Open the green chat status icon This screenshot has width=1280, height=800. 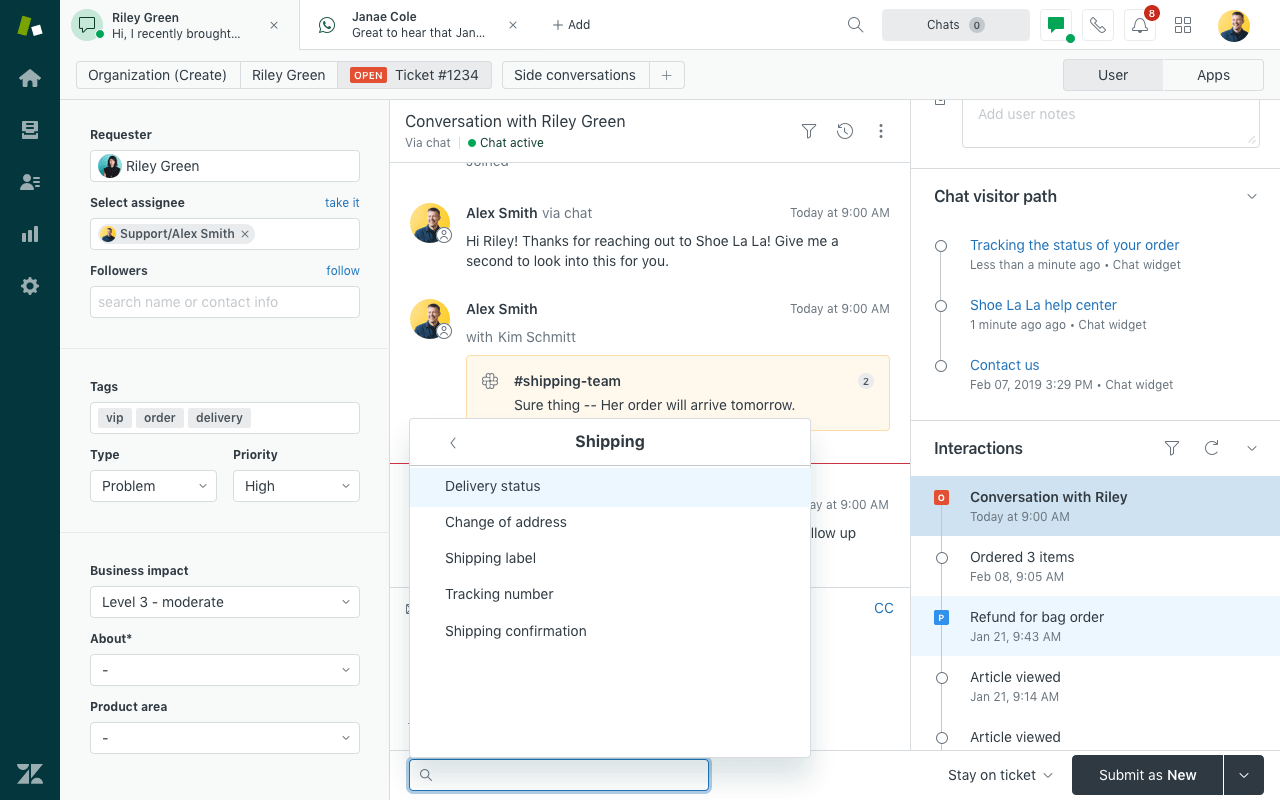click(1056, 25)
